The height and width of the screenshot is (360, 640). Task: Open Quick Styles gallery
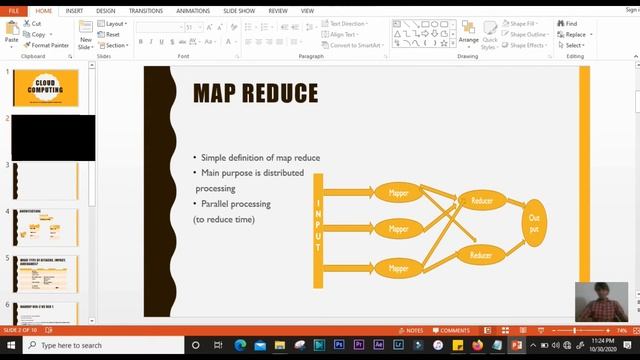click(x=489, y=35)
